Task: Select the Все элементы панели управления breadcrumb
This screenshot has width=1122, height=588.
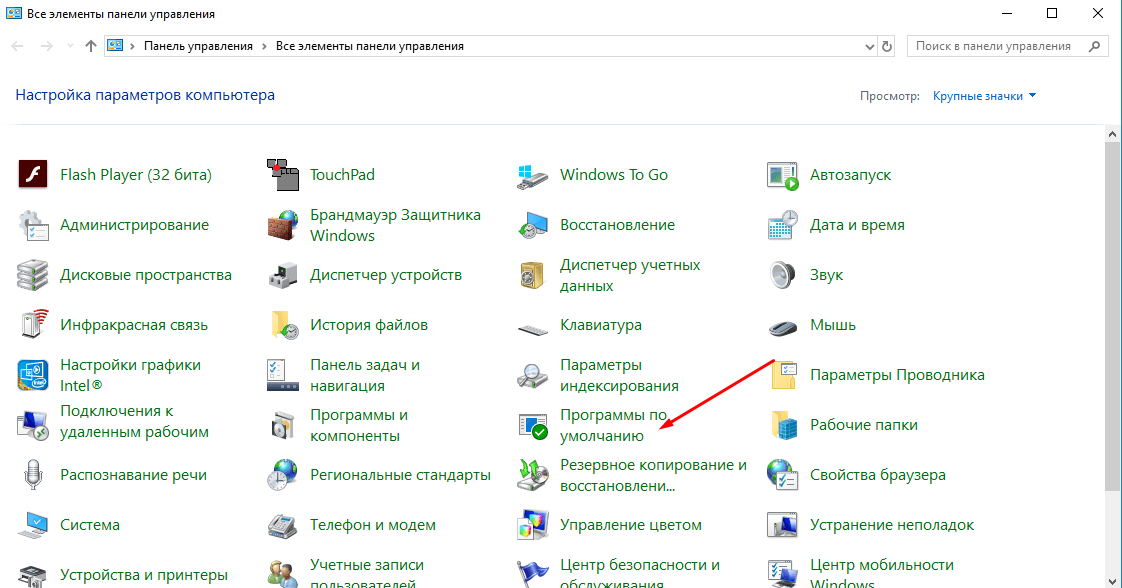Action: click(x=369, y=46)
